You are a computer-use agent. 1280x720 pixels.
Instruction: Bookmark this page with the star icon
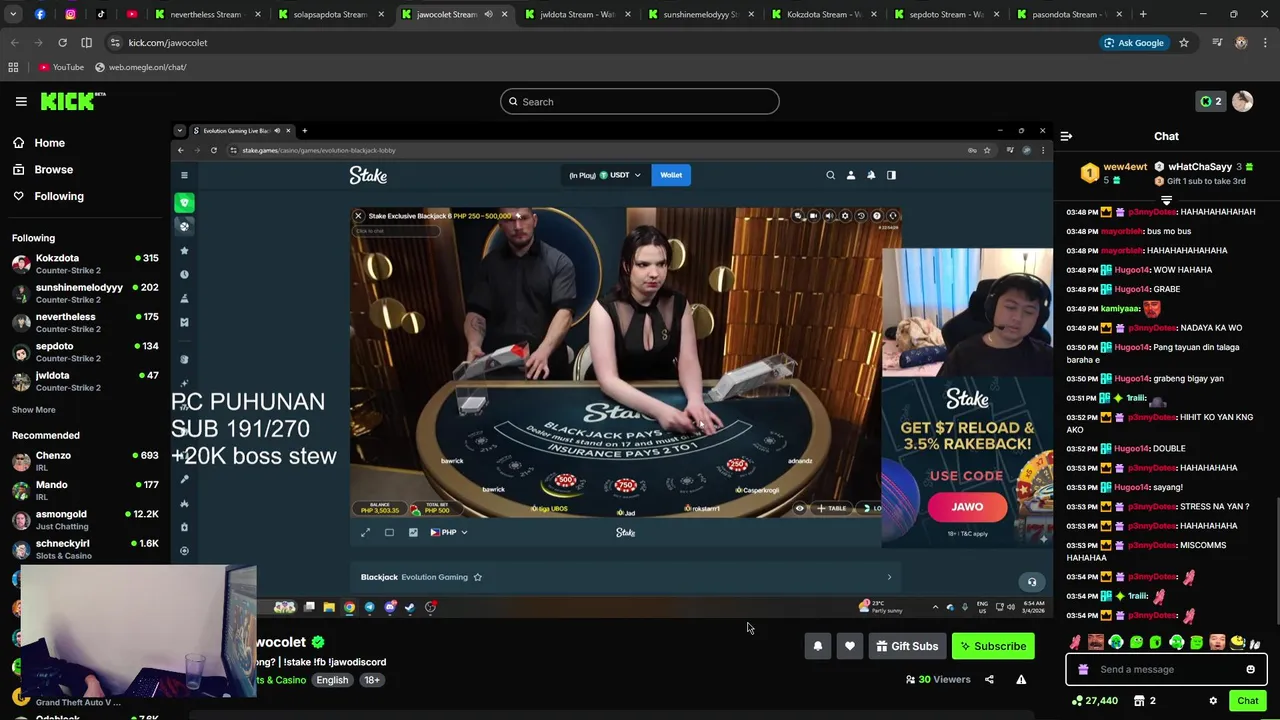(x=1184, y=43)
